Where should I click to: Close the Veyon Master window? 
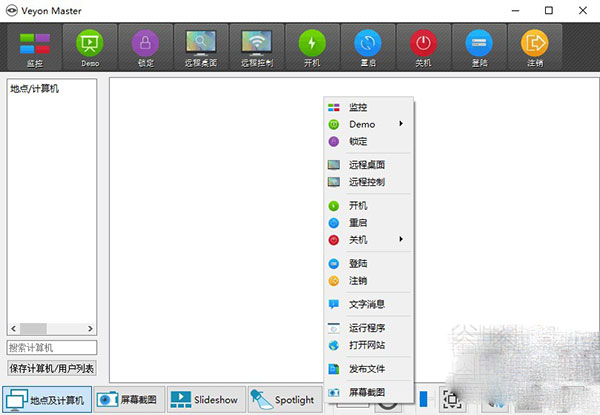(x=582, y=11)
